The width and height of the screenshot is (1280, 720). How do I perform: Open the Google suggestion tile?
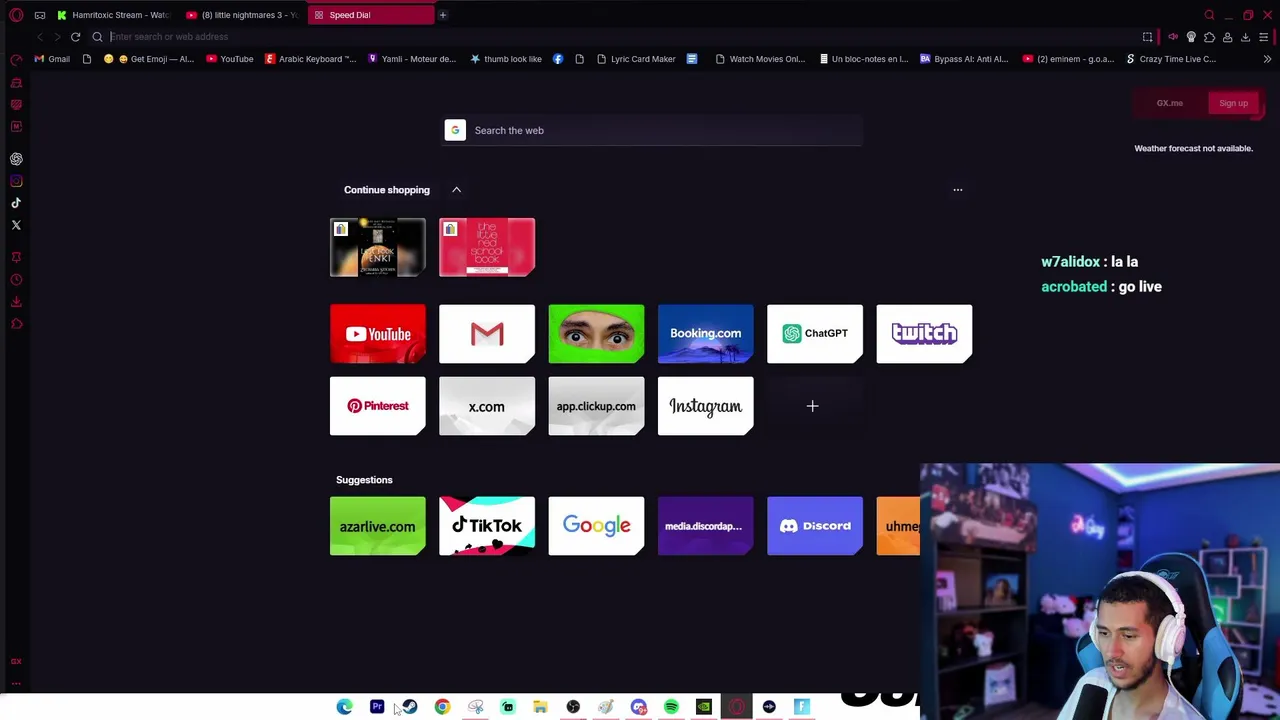[597, 526]
